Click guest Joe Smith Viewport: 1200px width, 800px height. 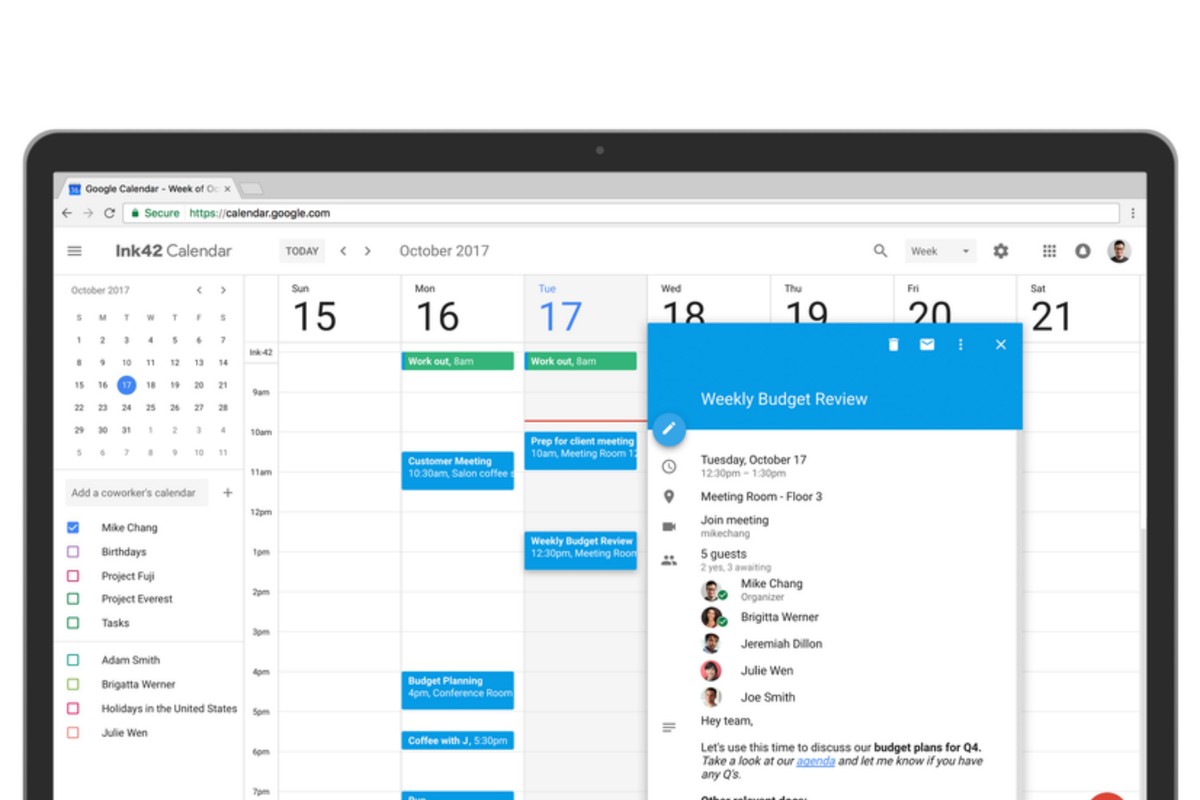[768, 697]
